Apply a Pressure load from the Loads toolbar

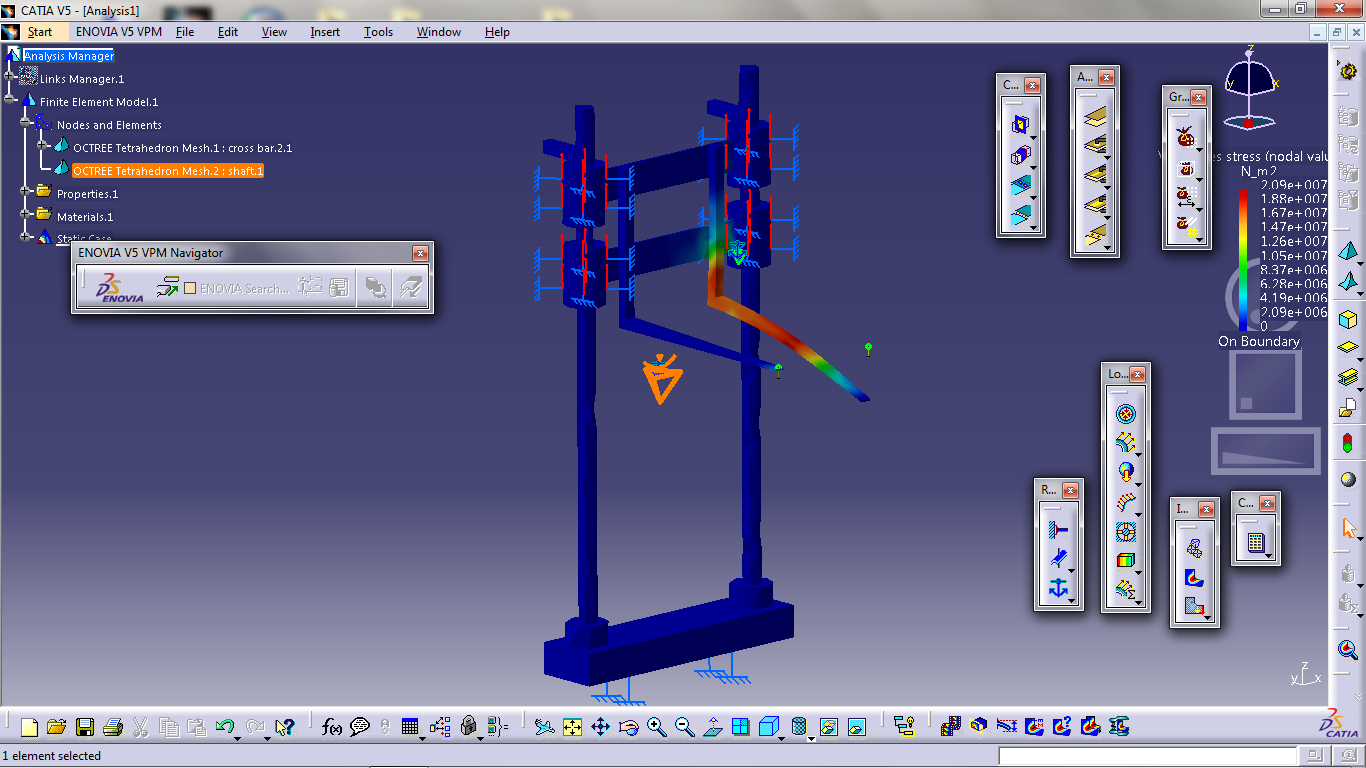point(1124,411)
